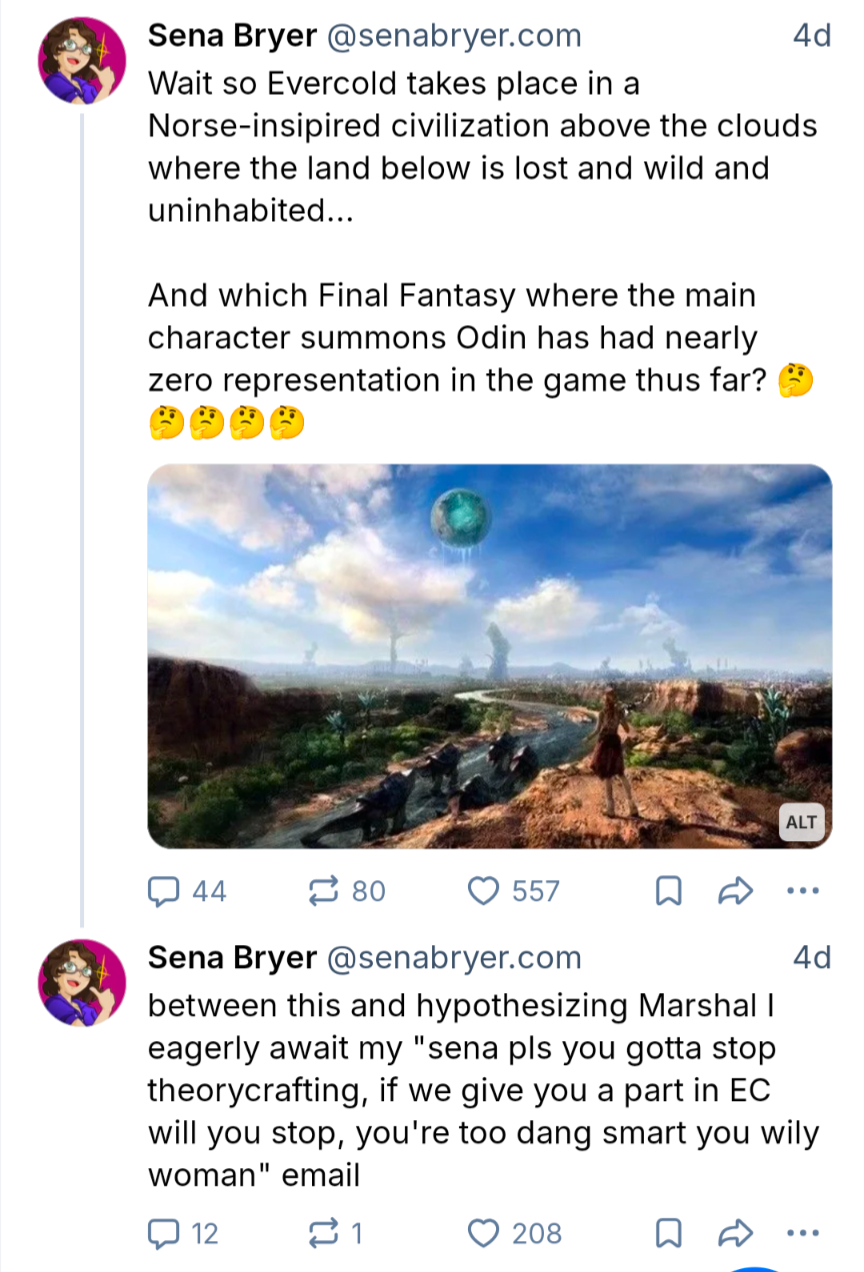Like the second post with 208 likes
This screenshot has width=864, height=1272.
tap(515, 1234)
